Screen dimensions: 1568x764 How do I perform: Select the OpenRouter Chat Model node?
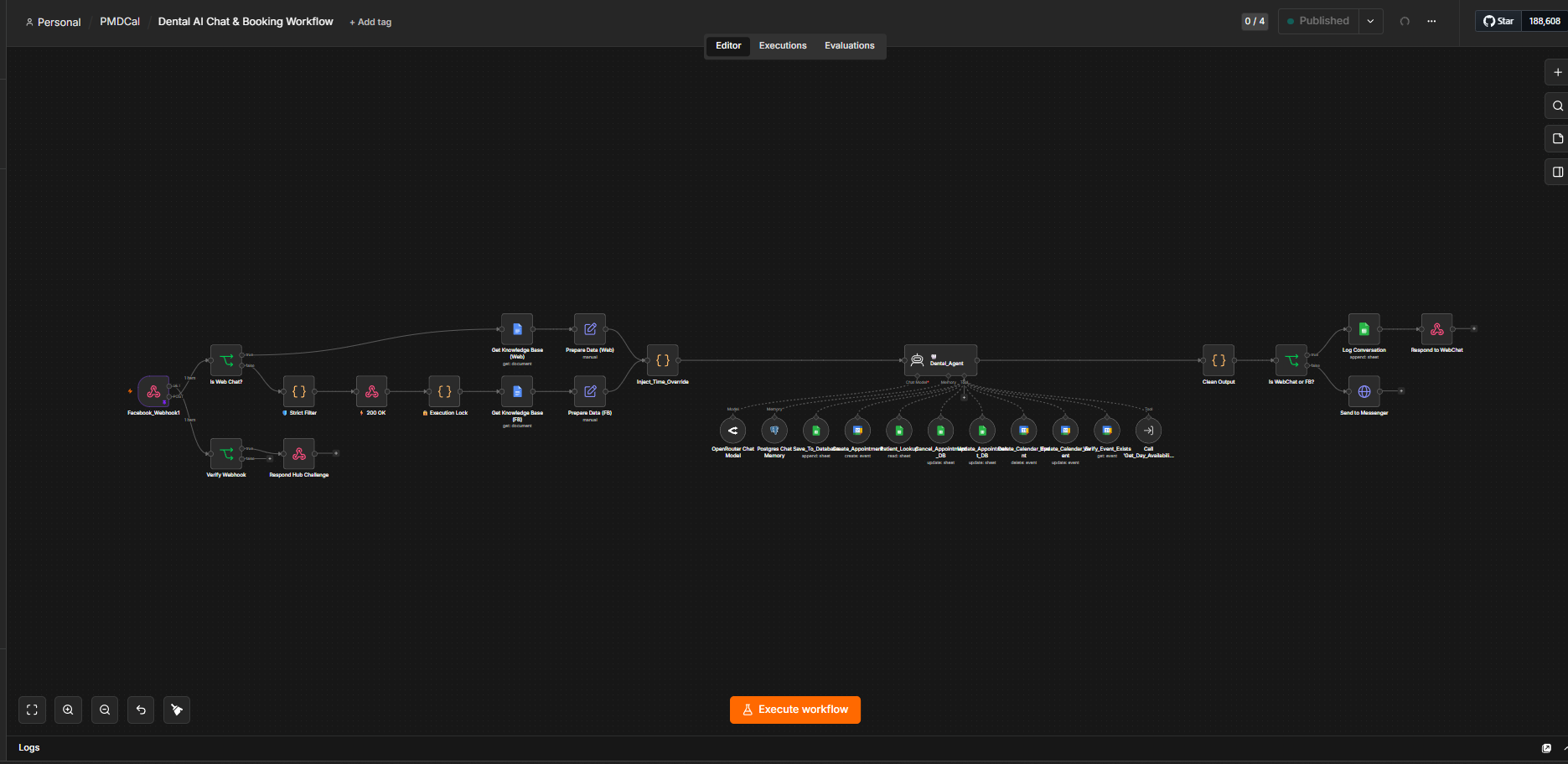coord(732,431)
